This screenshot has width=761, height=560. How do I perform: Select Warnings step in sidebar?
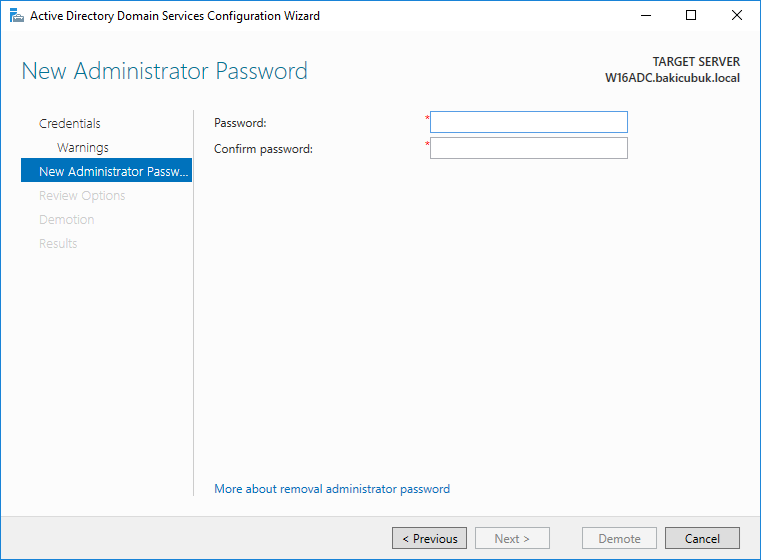coord(83,148)
